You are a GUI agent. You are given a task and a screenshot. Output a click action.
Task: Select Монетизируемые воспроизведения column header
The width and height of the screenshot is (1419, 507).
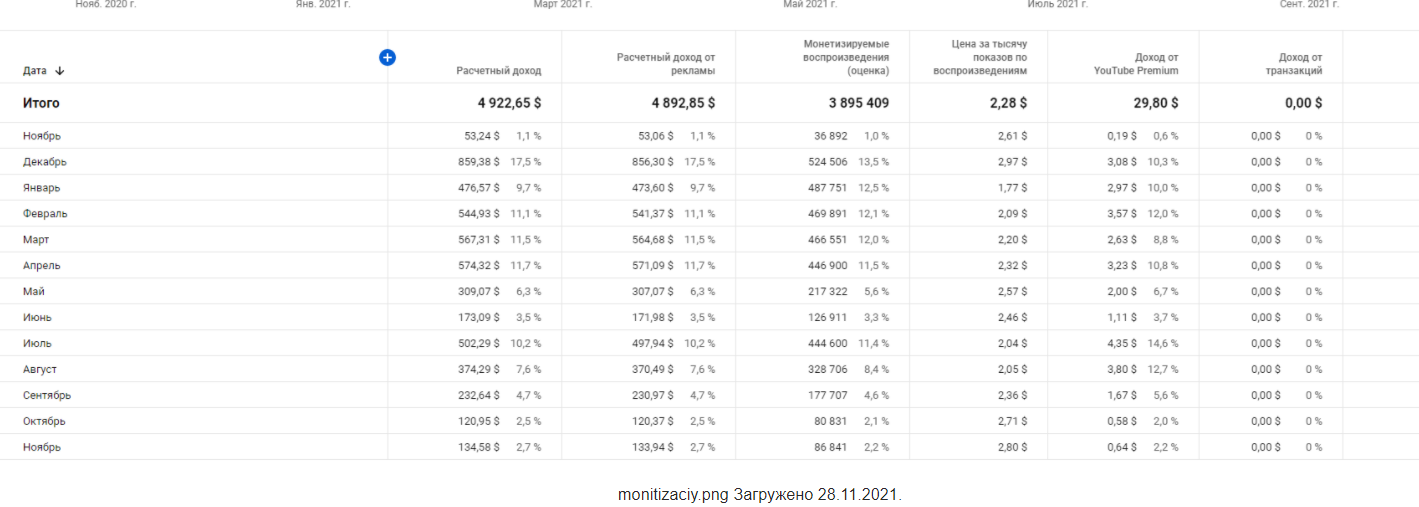tap(846, 58)
